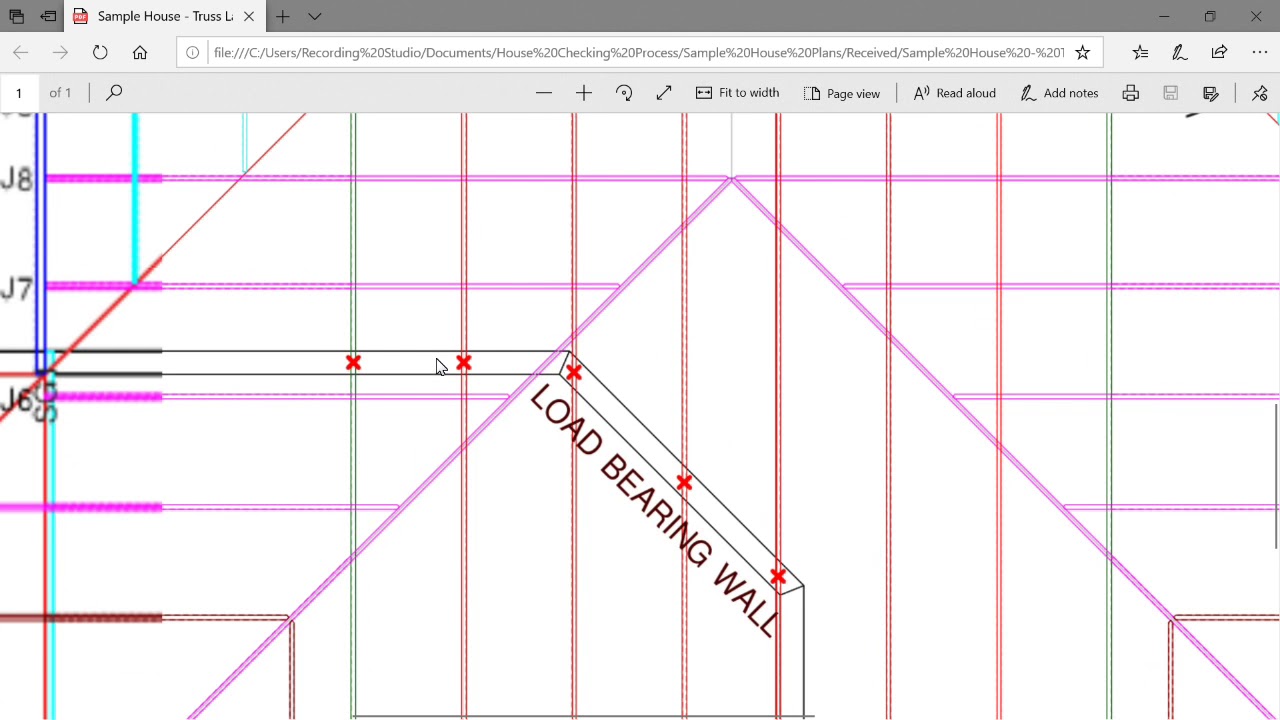Open the Favorites hub
Image resolution: width=1280 pixels, height=720 pixels.
1141,53
